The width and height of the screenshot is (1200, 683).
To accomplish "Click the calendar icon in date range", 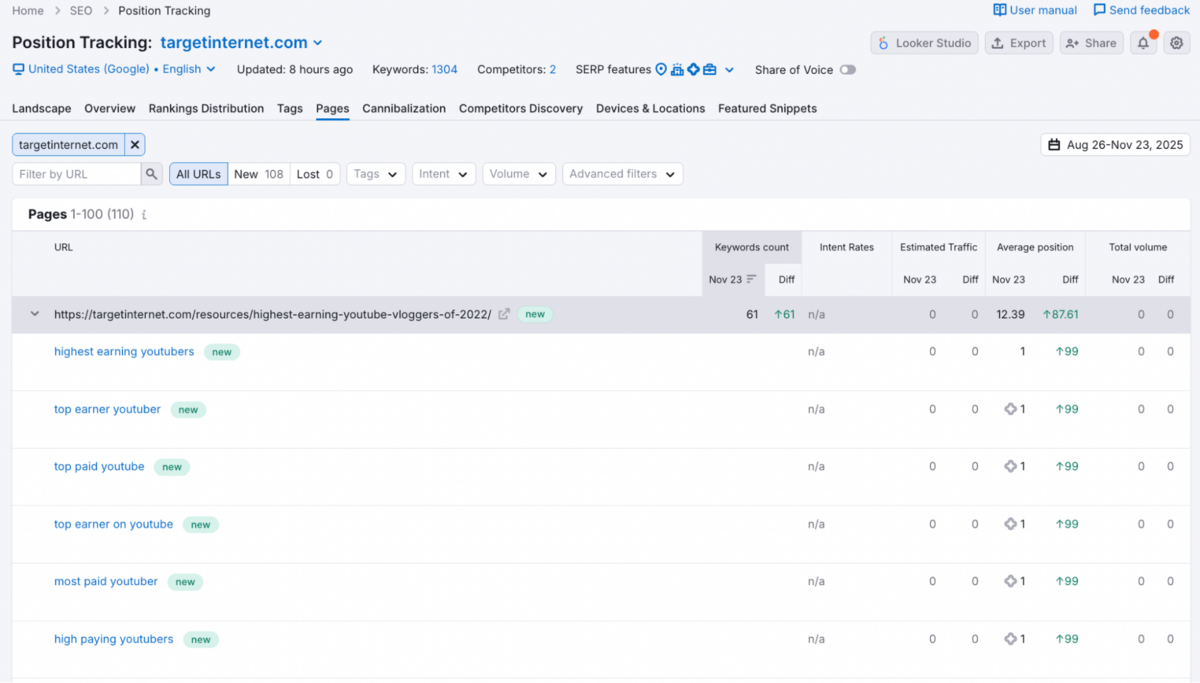I will coord(1054,145).
